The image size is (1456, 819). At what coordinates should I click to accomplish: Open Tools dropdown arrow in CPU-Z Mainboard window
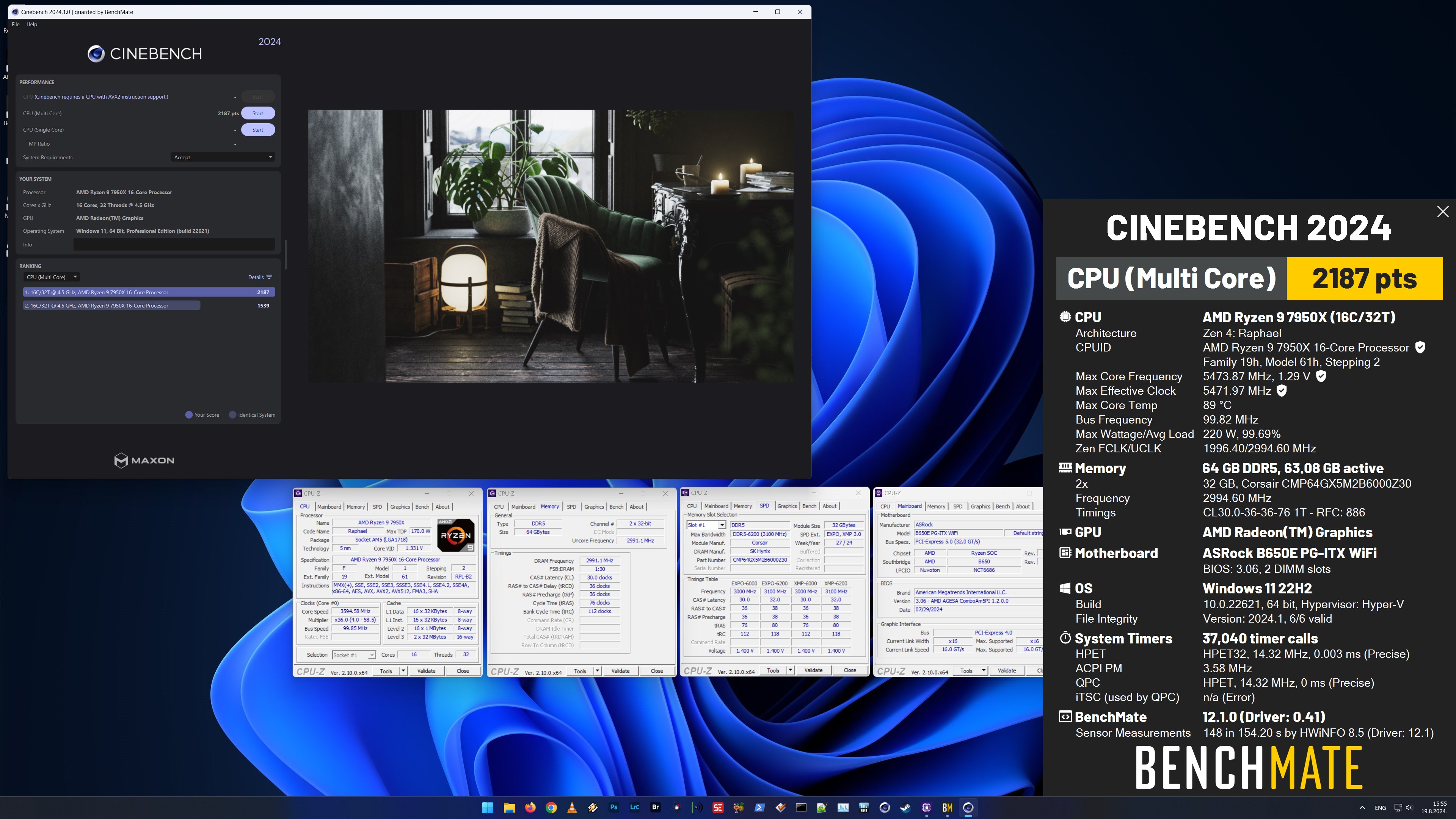click(984, 671)
